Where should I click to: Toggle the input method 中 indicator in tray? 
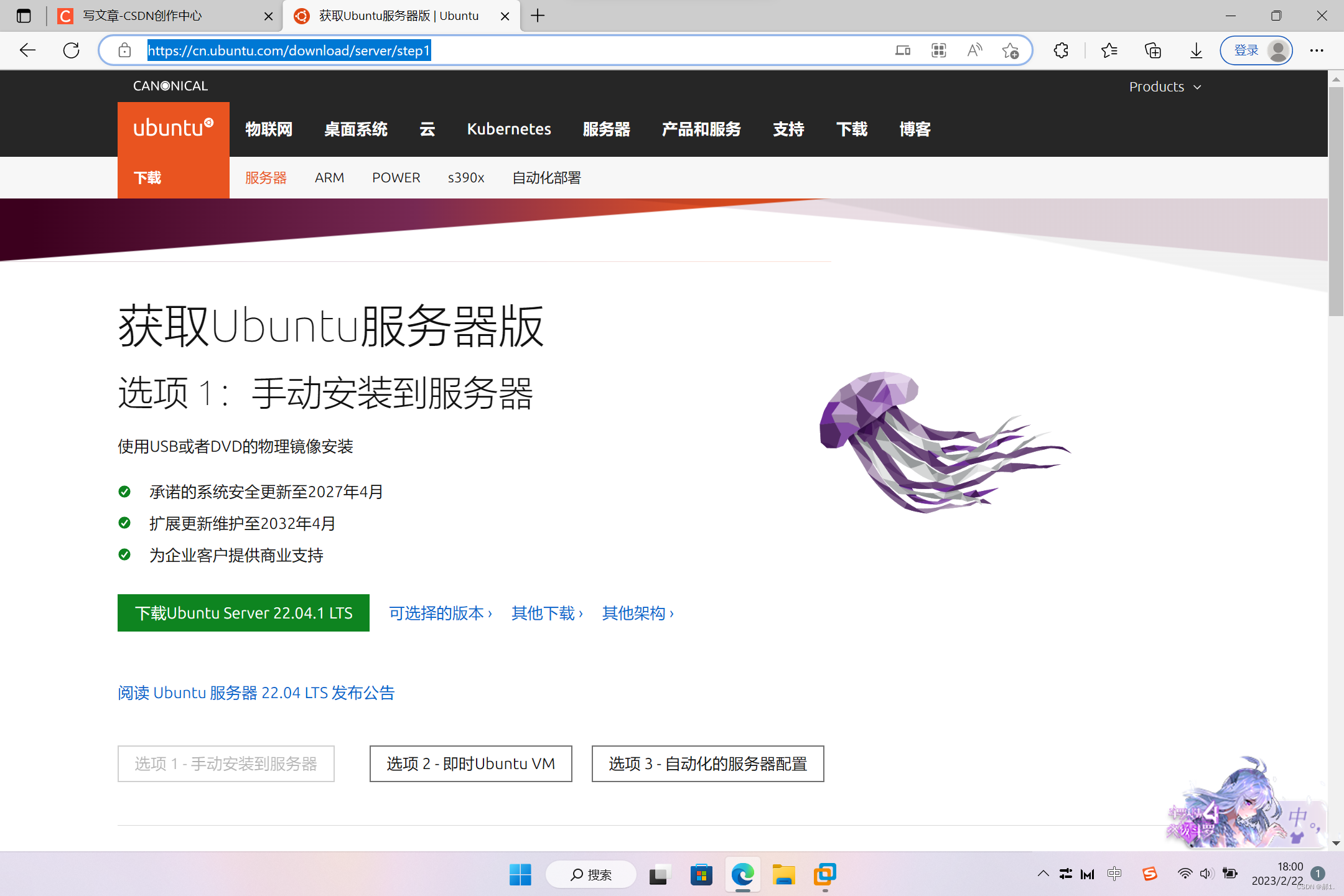tap(1114, 874)
